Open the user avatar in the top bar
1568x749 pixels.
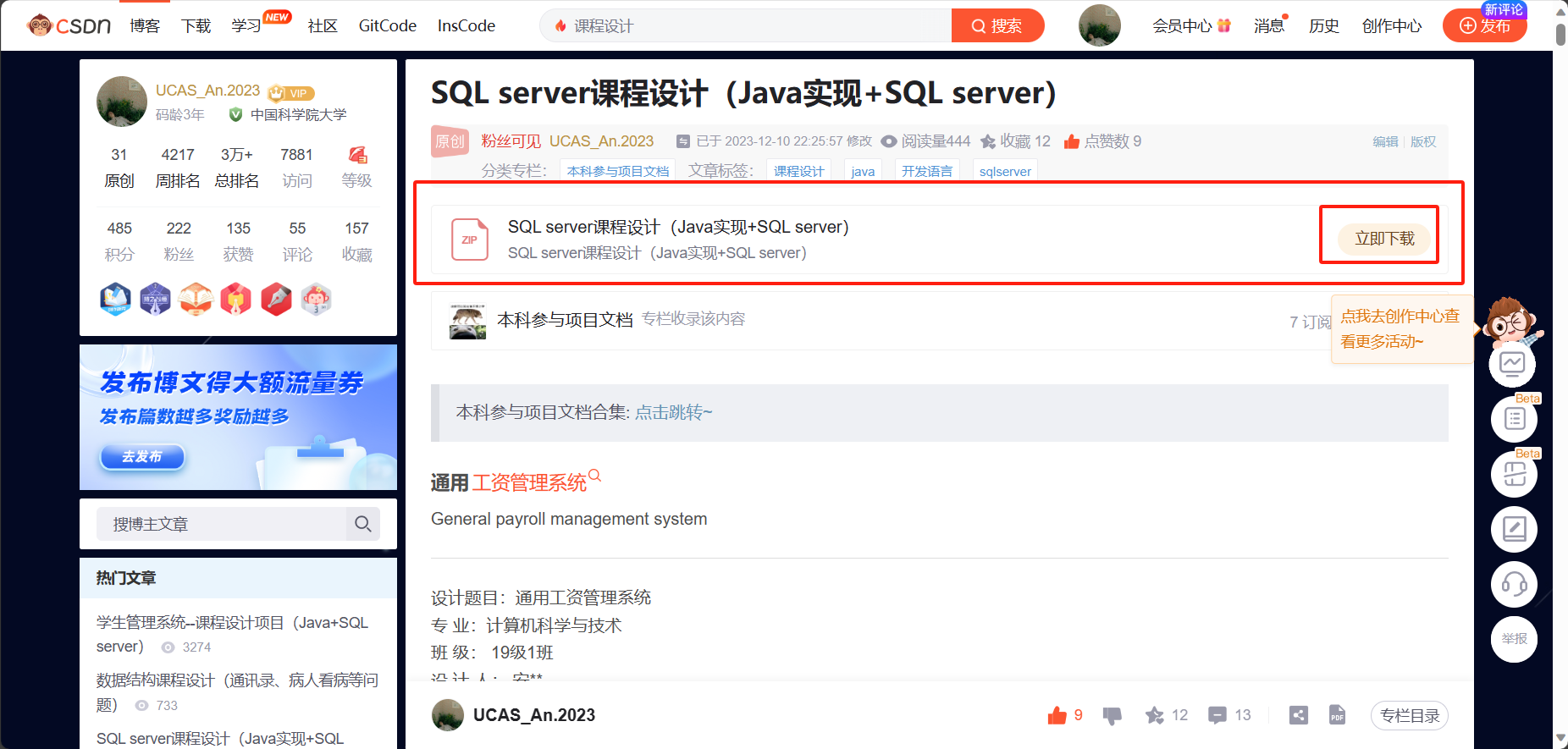(x=1099, y=25)
